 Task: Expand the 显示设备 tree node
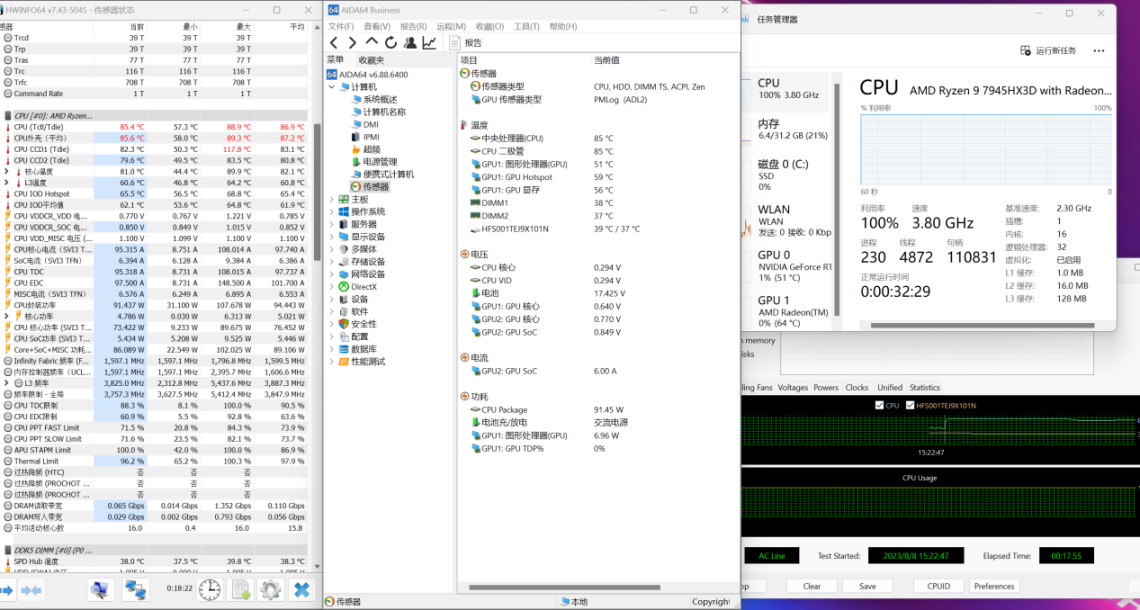tap(332, 237)
